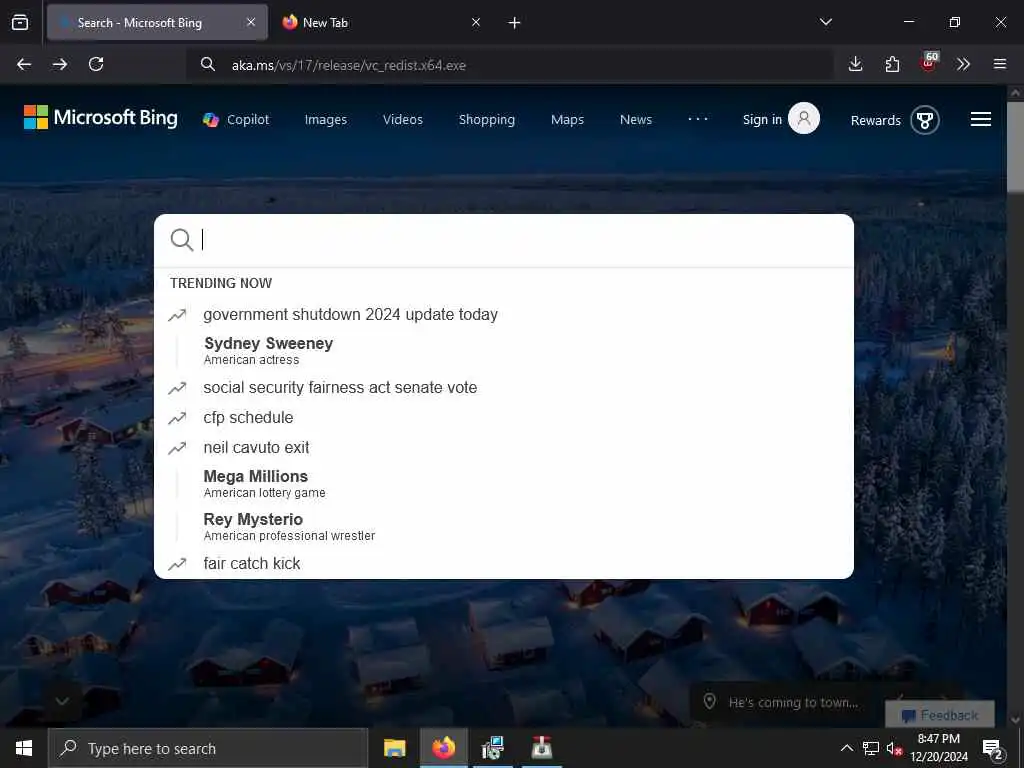Screen dimensions: 1024x768
Task: Open Bing Maps
Action: [x=568, y=120]
